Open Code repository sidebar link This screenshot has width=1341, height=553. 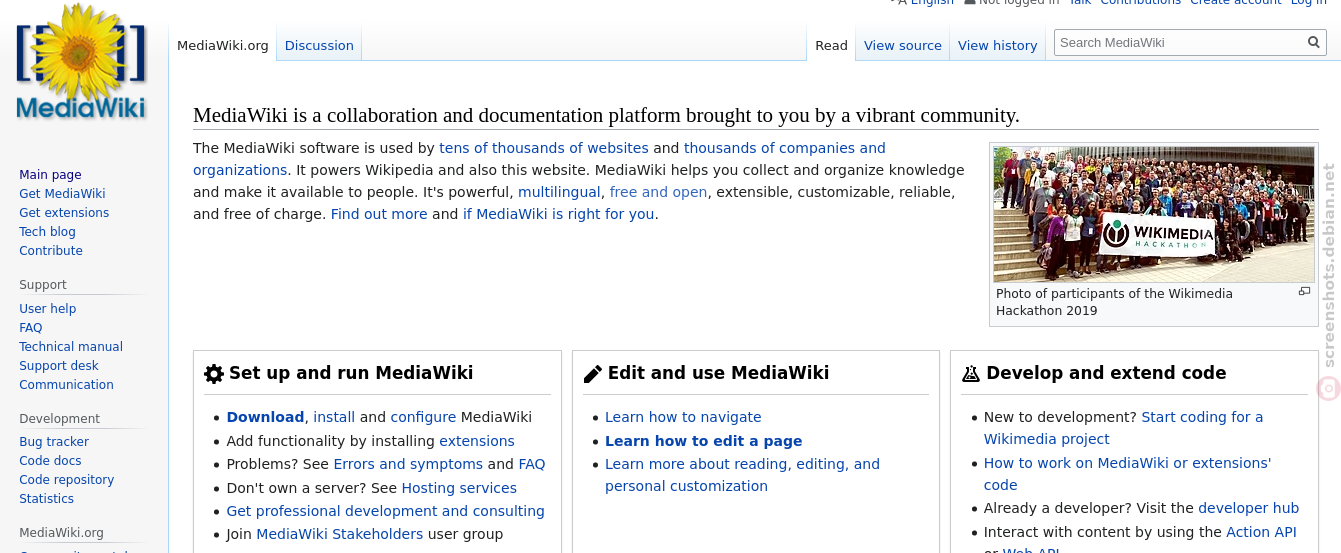tap(67, 480)
